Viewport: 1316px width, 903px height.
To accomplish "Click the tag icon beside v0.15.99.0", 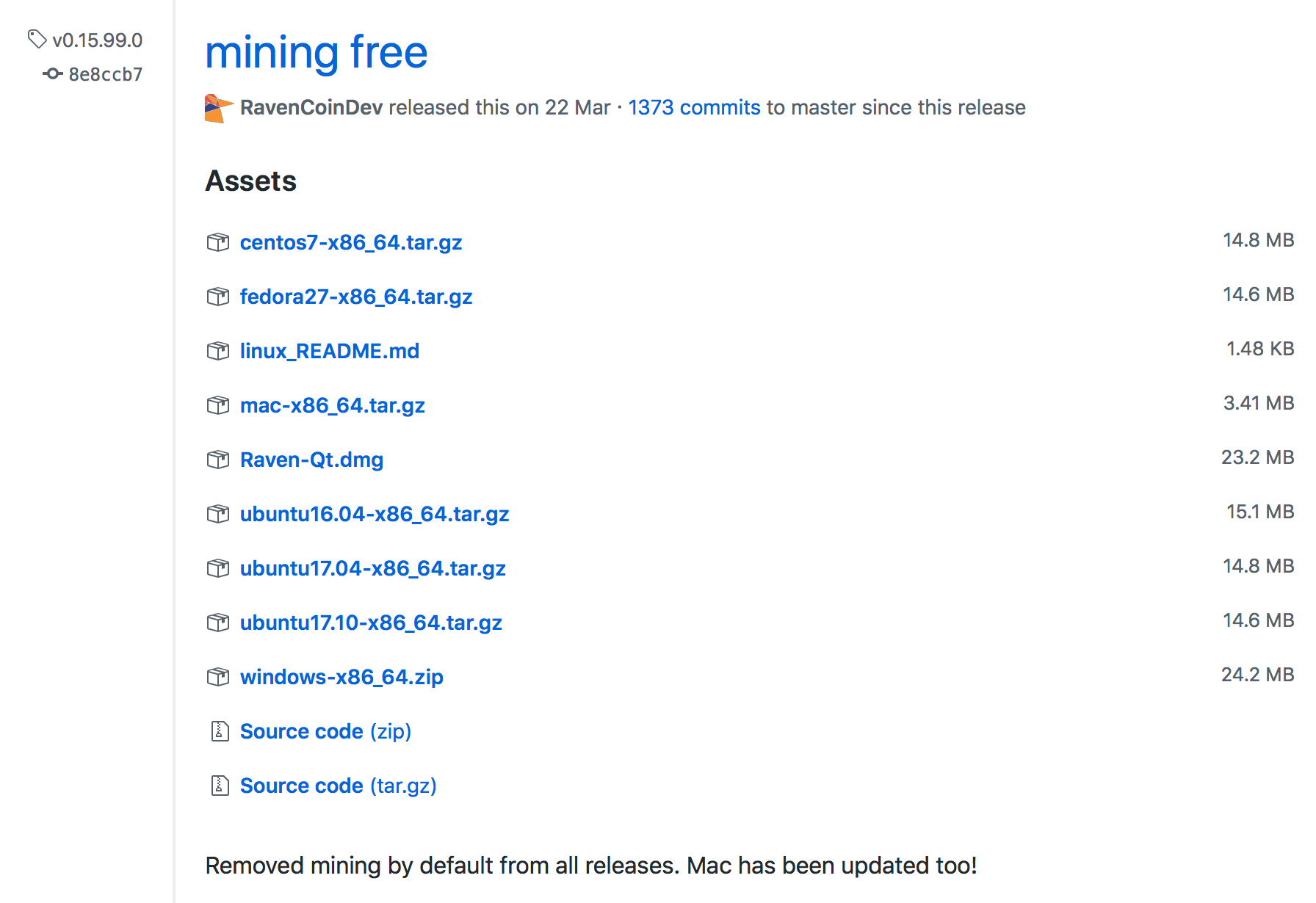I will tap(37, 39).
